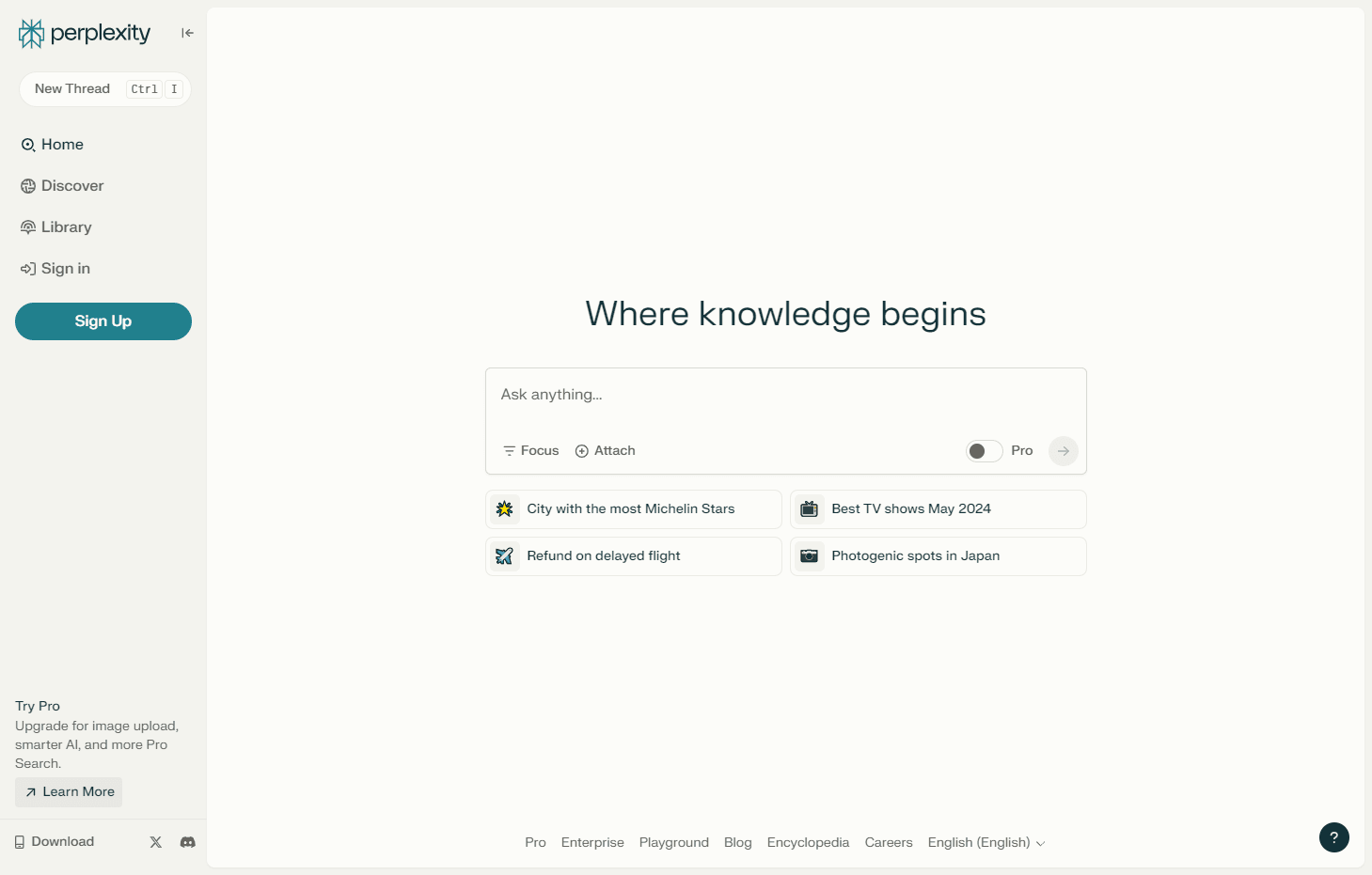Click the Ask anything input field
The height and width of the screenshot is (875, 1372).
coord(786,395)
